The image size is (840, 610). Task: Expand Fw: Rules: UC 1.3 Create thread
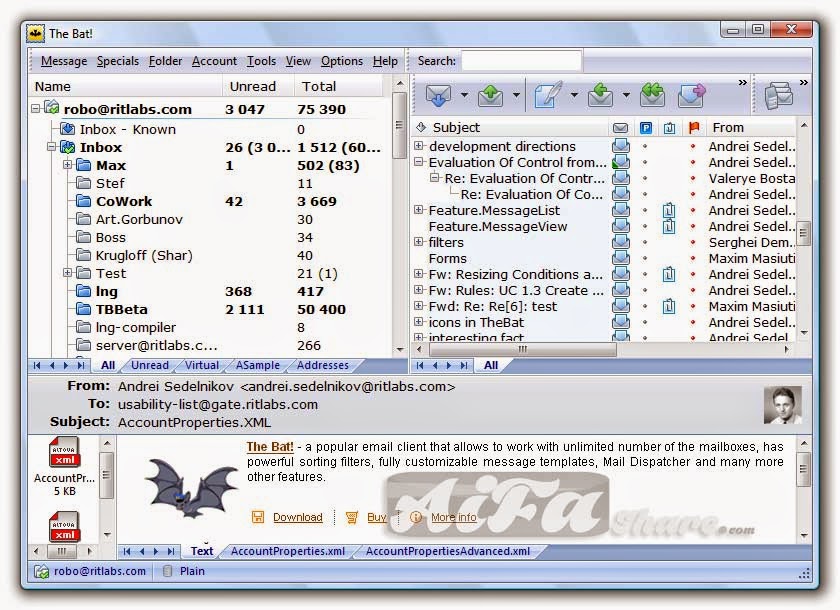[x=419, y=290]
